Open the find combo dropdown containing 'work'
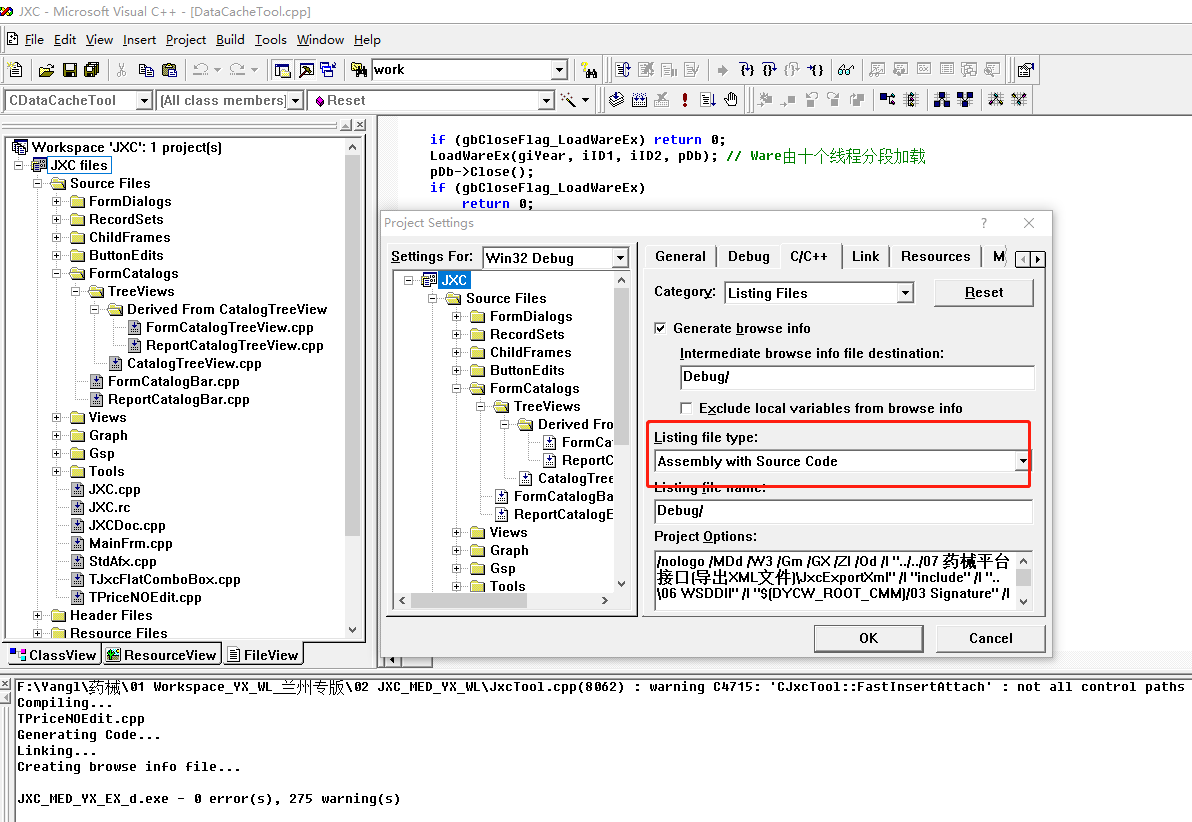 [560, 70]
